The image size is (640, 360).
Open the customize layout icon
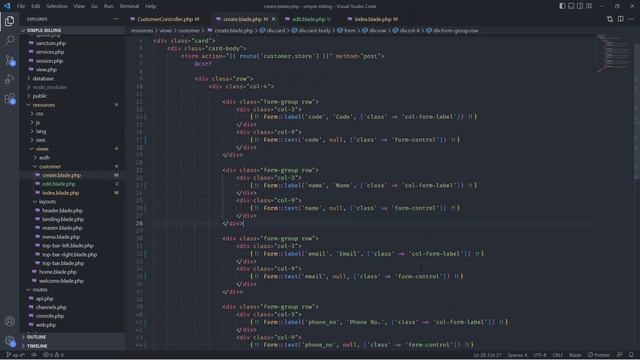pyautogui.click(x=589, y=6)
